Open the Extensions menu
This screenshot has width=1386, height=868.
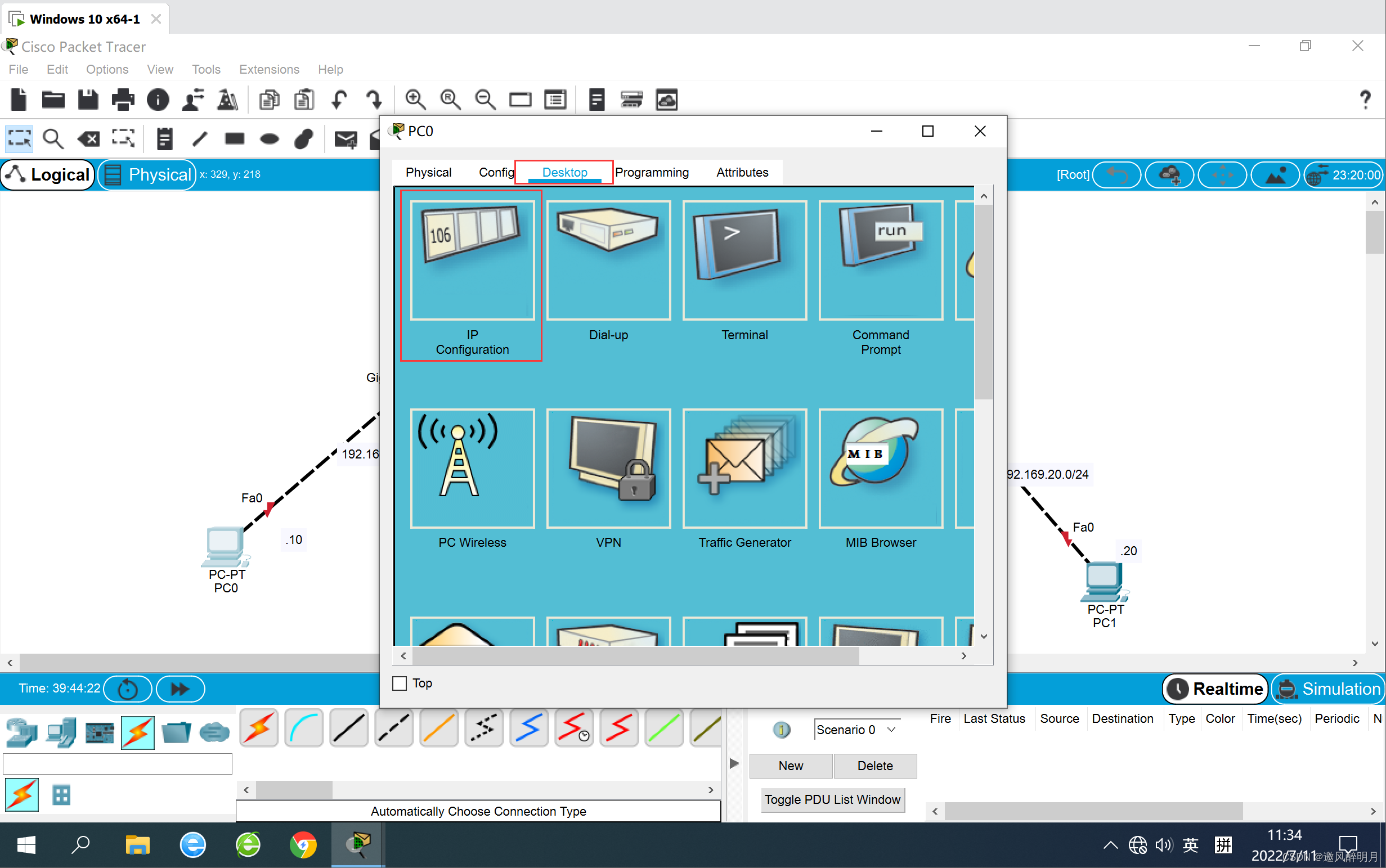268,69
